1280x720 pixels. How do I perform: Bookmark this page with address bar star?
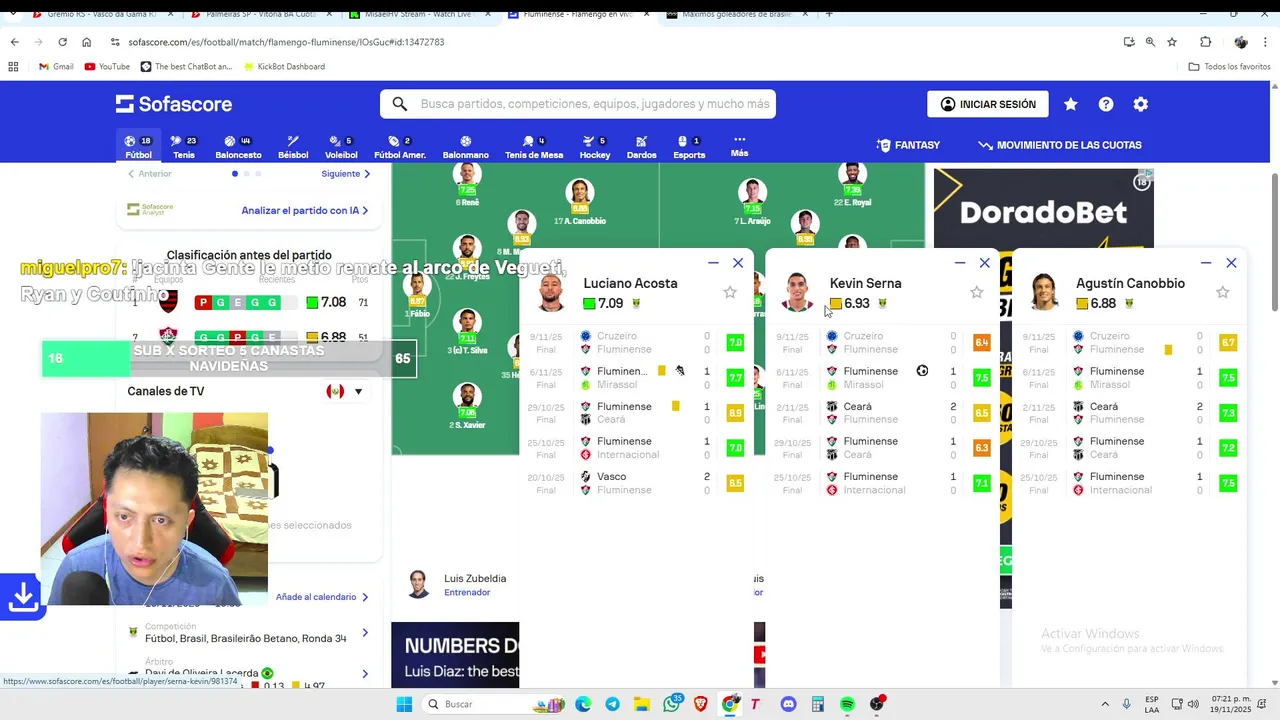1172,42
